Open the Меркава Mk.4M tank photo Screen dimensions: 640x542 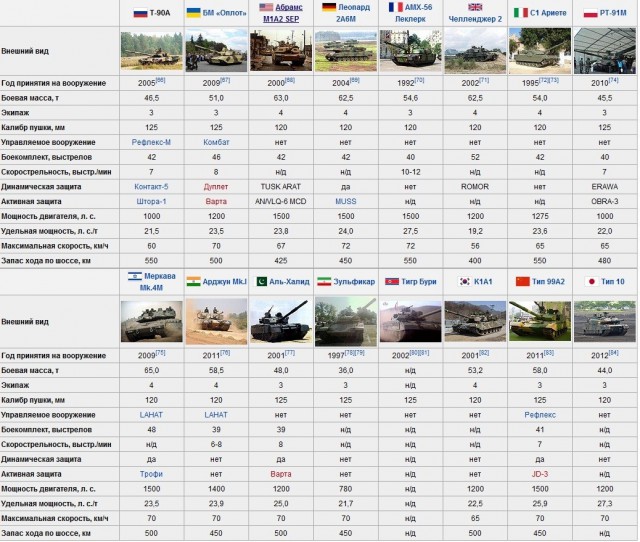(151, 322)
